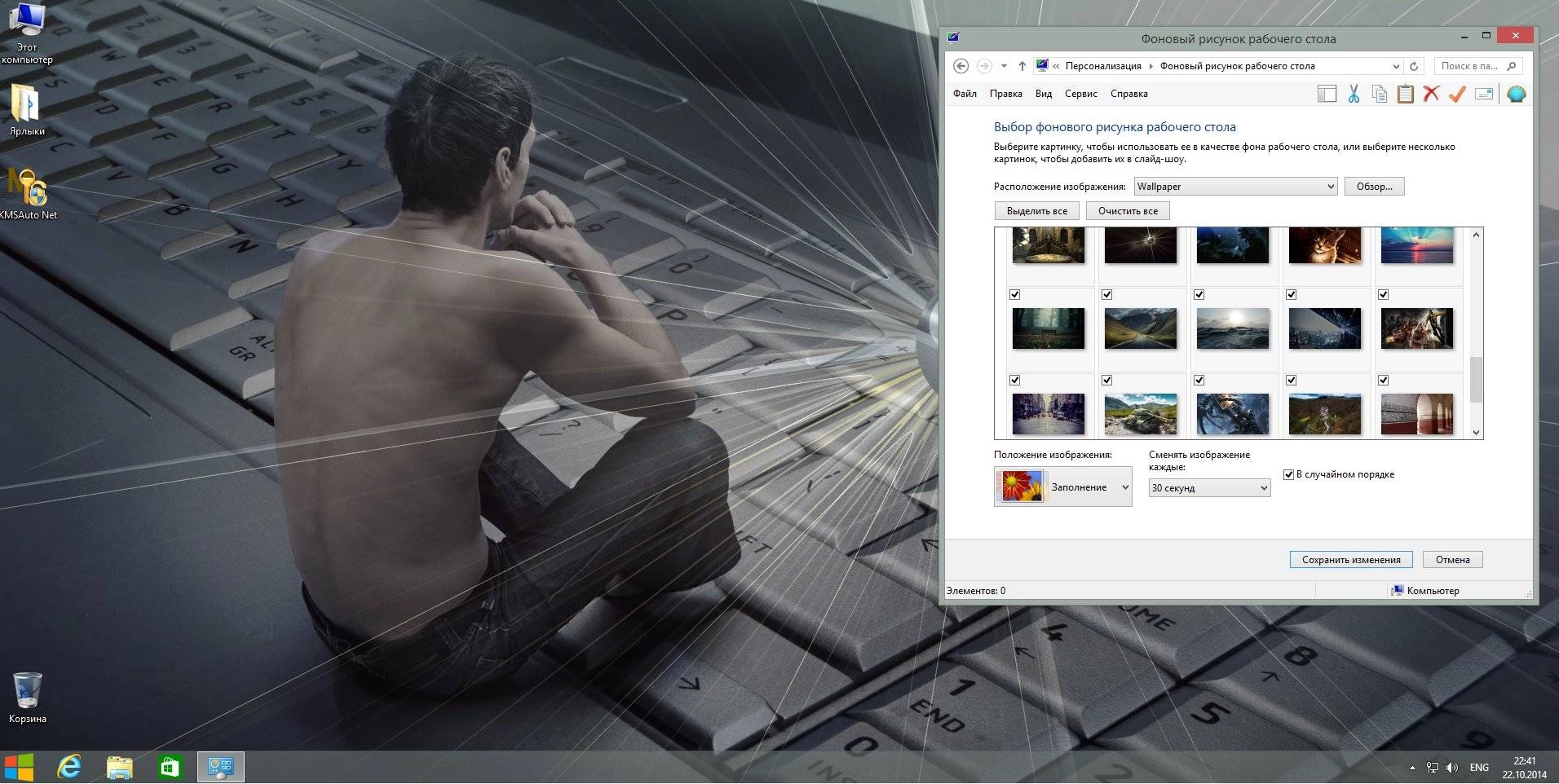This screenshot has width=1559, height=784.
Task: Open the 'Правка' menu
Action: (1005, 94)
